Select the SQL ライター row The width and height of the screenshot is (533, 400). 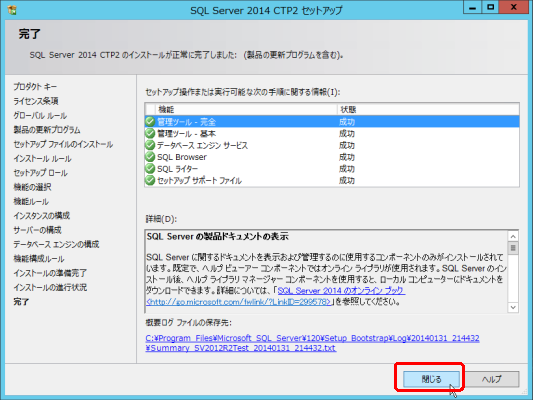click(x=332, y=169)
